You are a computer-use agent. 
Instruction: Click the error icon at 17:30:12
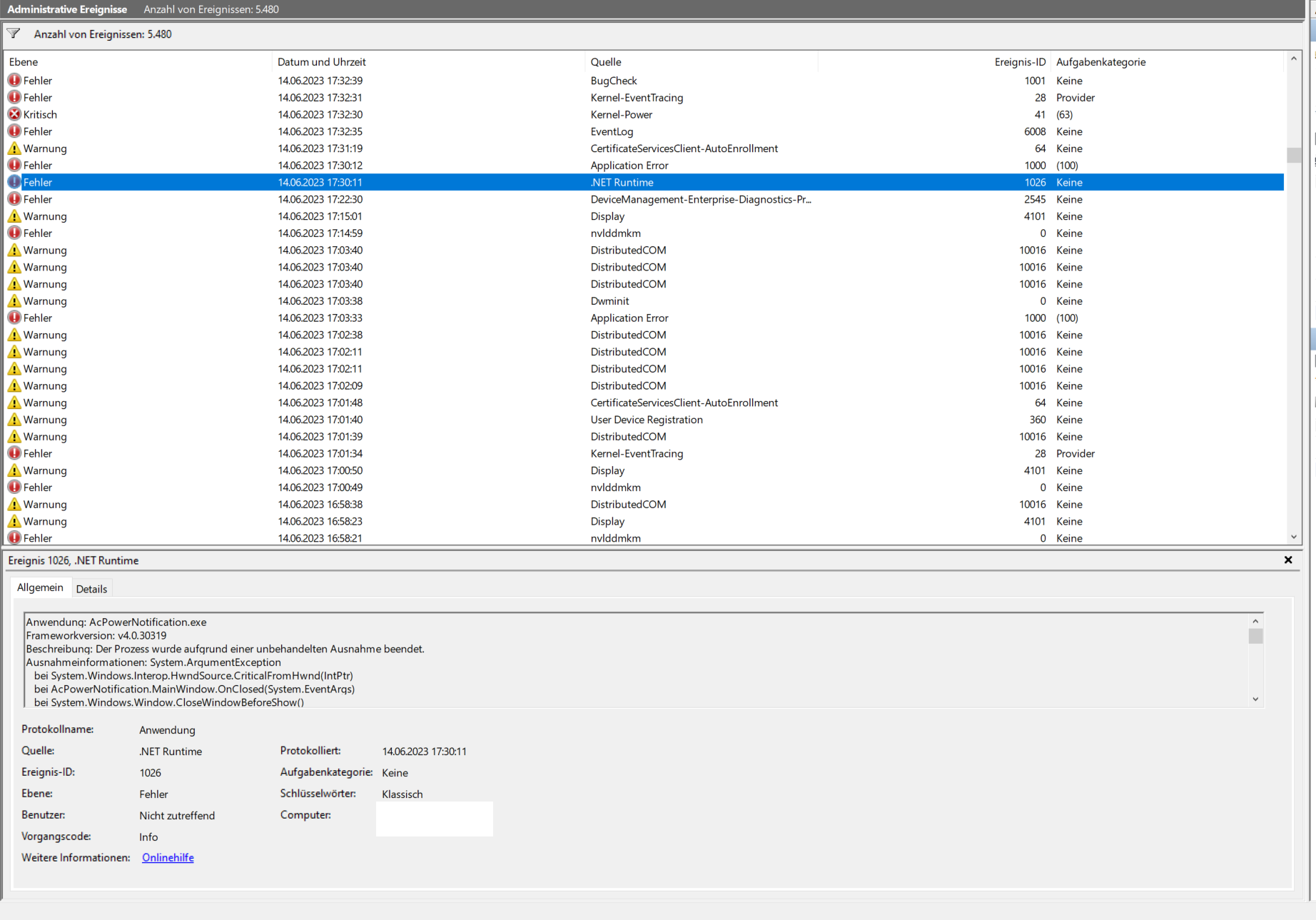14,166
